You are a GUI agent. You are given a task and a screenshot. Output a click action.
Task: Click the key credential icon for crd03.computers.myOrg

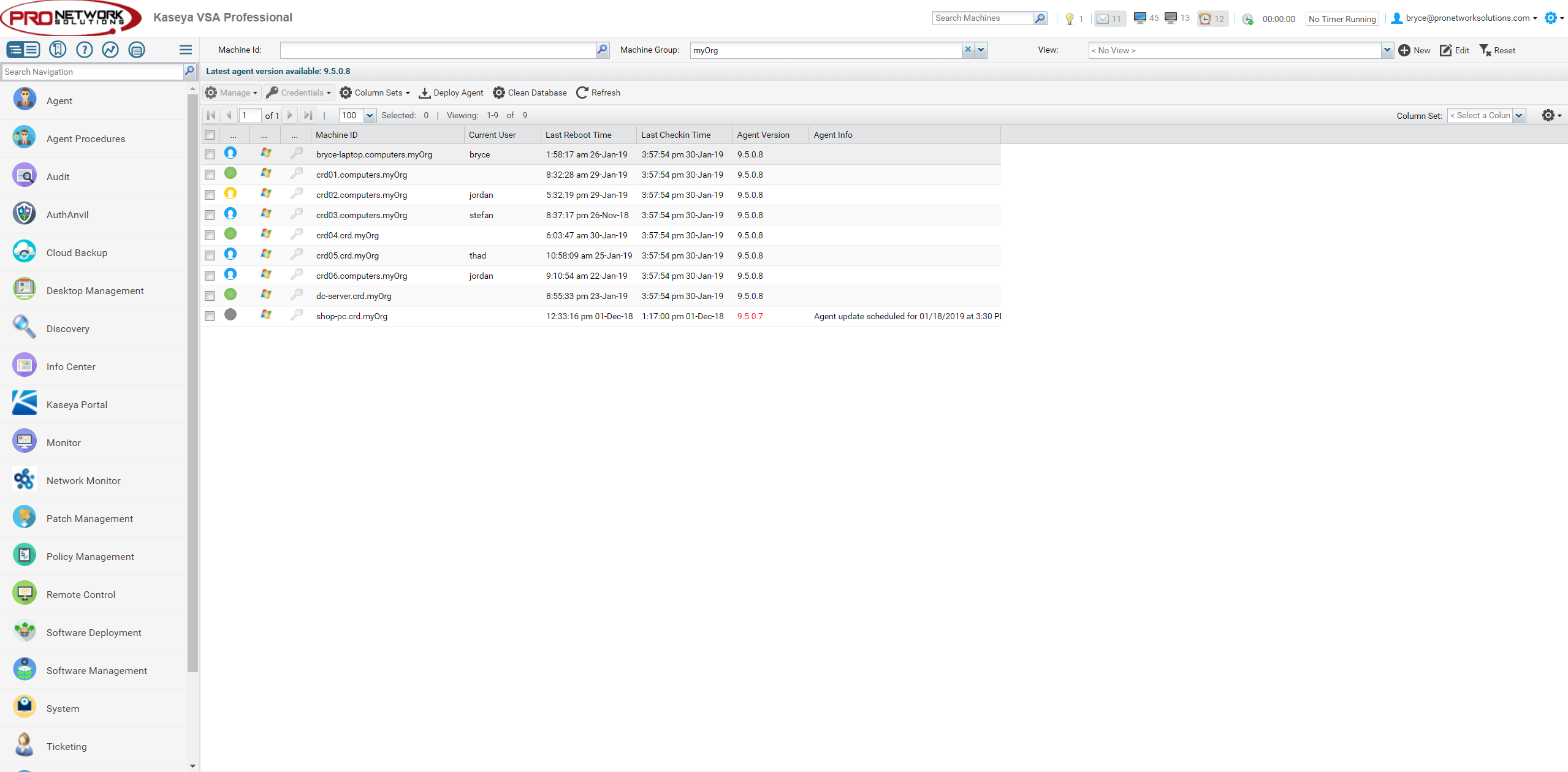click(297, 214)
